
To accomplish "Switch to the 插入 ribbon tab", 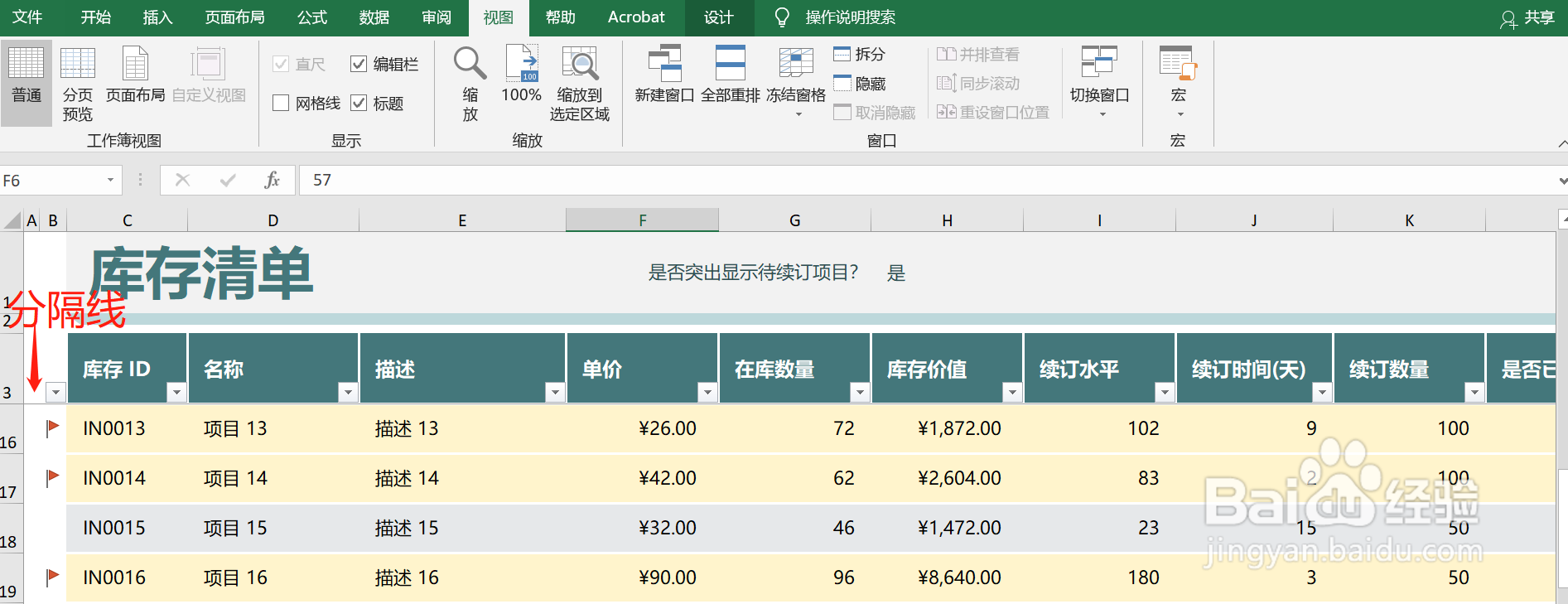I will (157, 17).
